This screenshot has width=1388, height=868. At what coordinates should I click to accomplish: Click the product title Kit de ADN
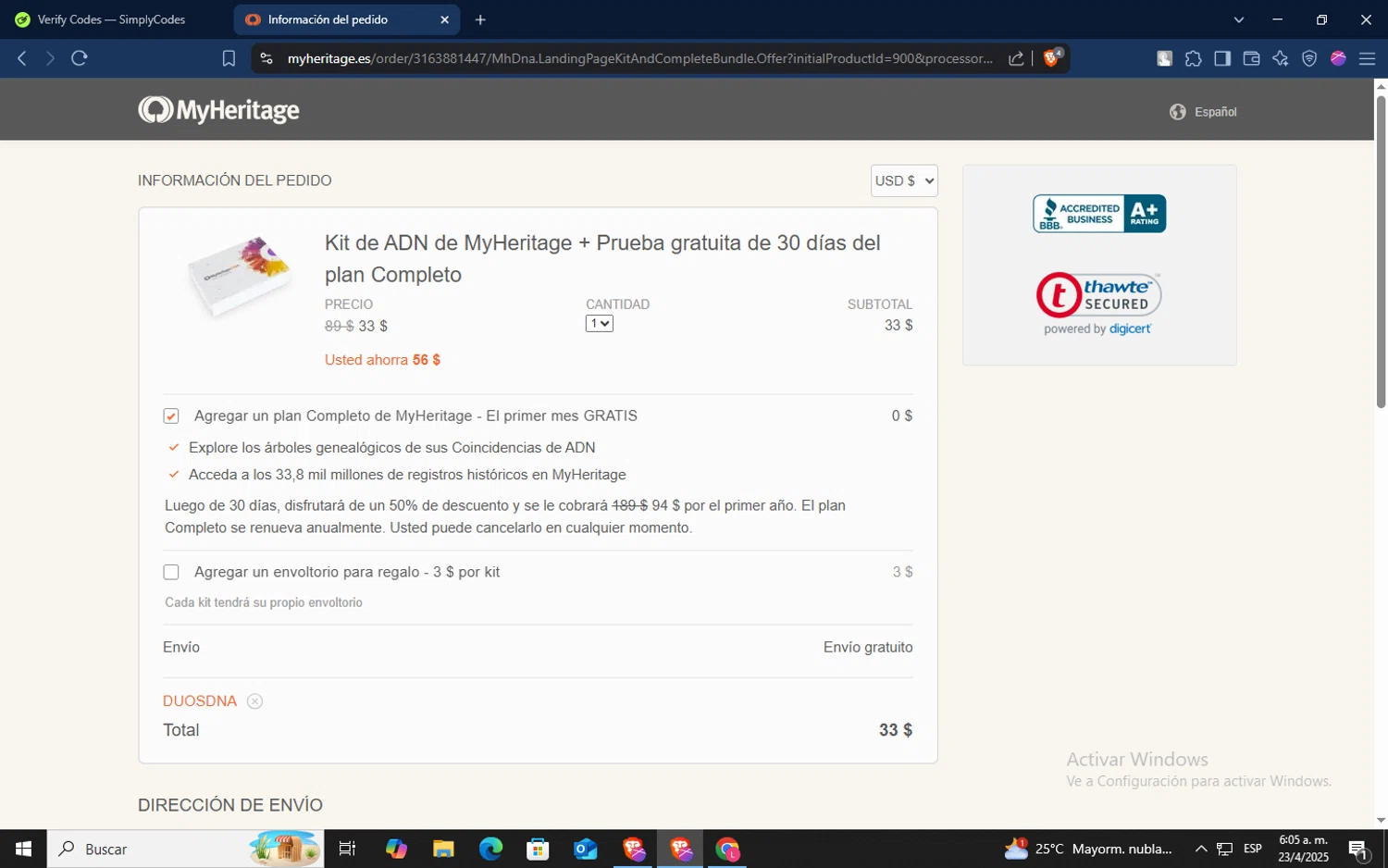[x=602, y=258]
